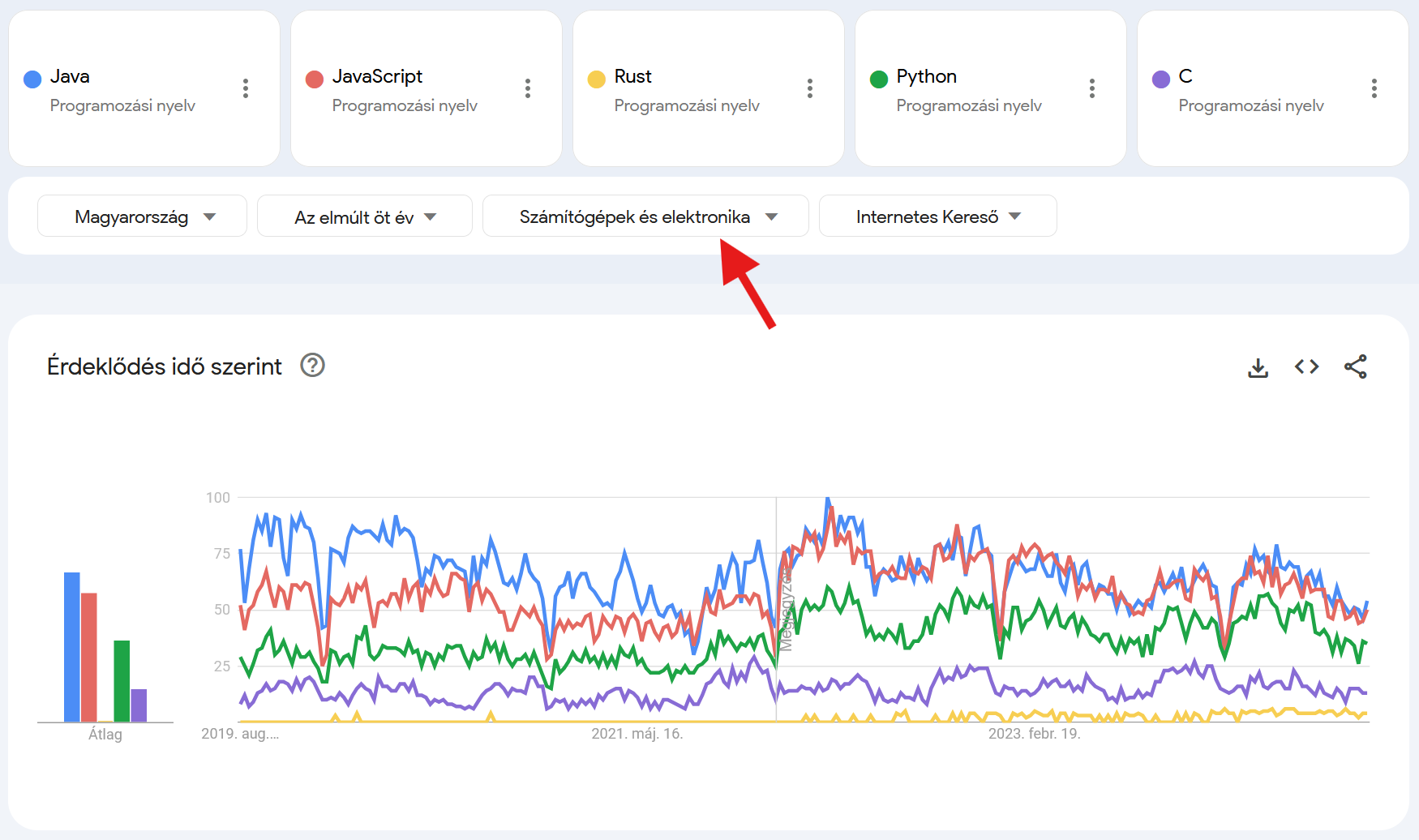Download the interest over time chart CSV
This screenshot has width=1419, height=840.
[x=1258, y=367]
